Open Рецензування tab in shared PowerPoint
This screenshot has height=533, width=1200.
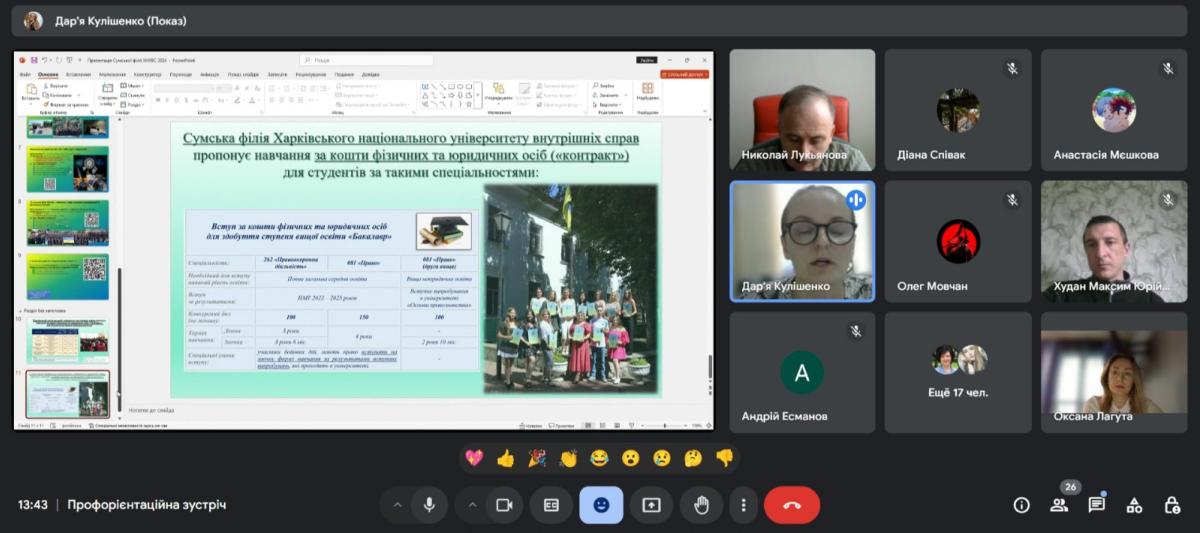311,74
